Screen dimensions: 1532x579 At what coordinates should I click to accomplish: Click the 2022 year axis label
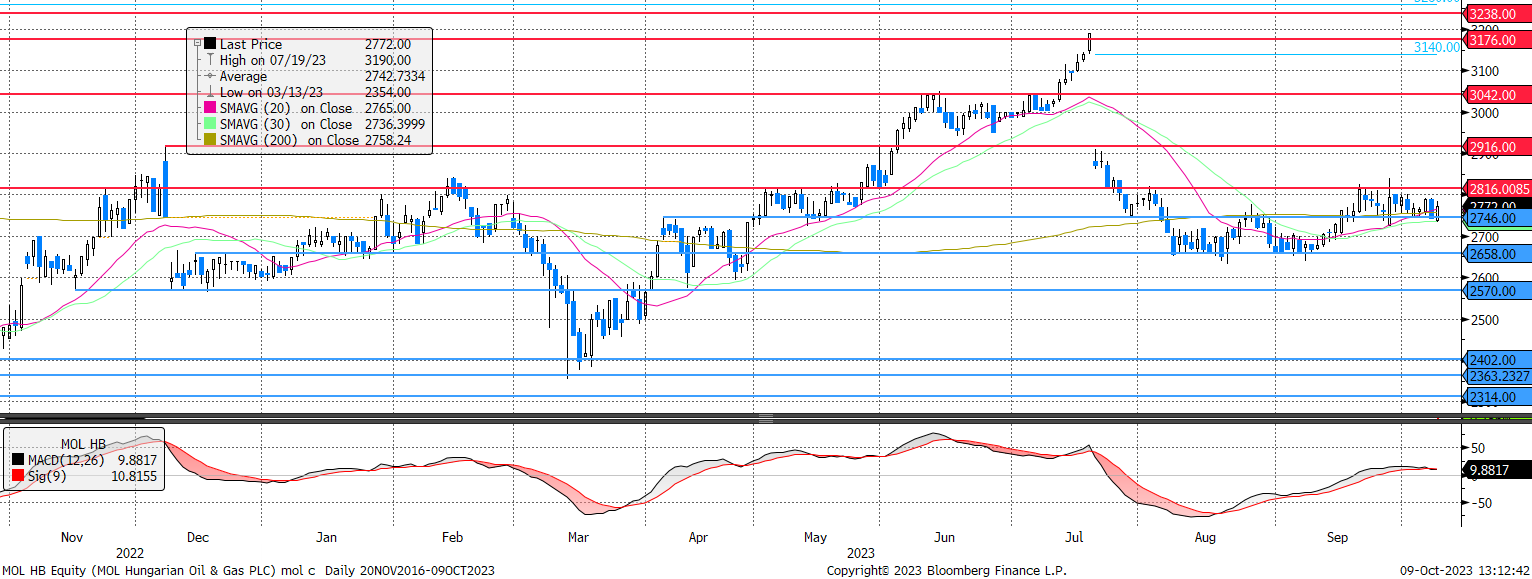130,552
